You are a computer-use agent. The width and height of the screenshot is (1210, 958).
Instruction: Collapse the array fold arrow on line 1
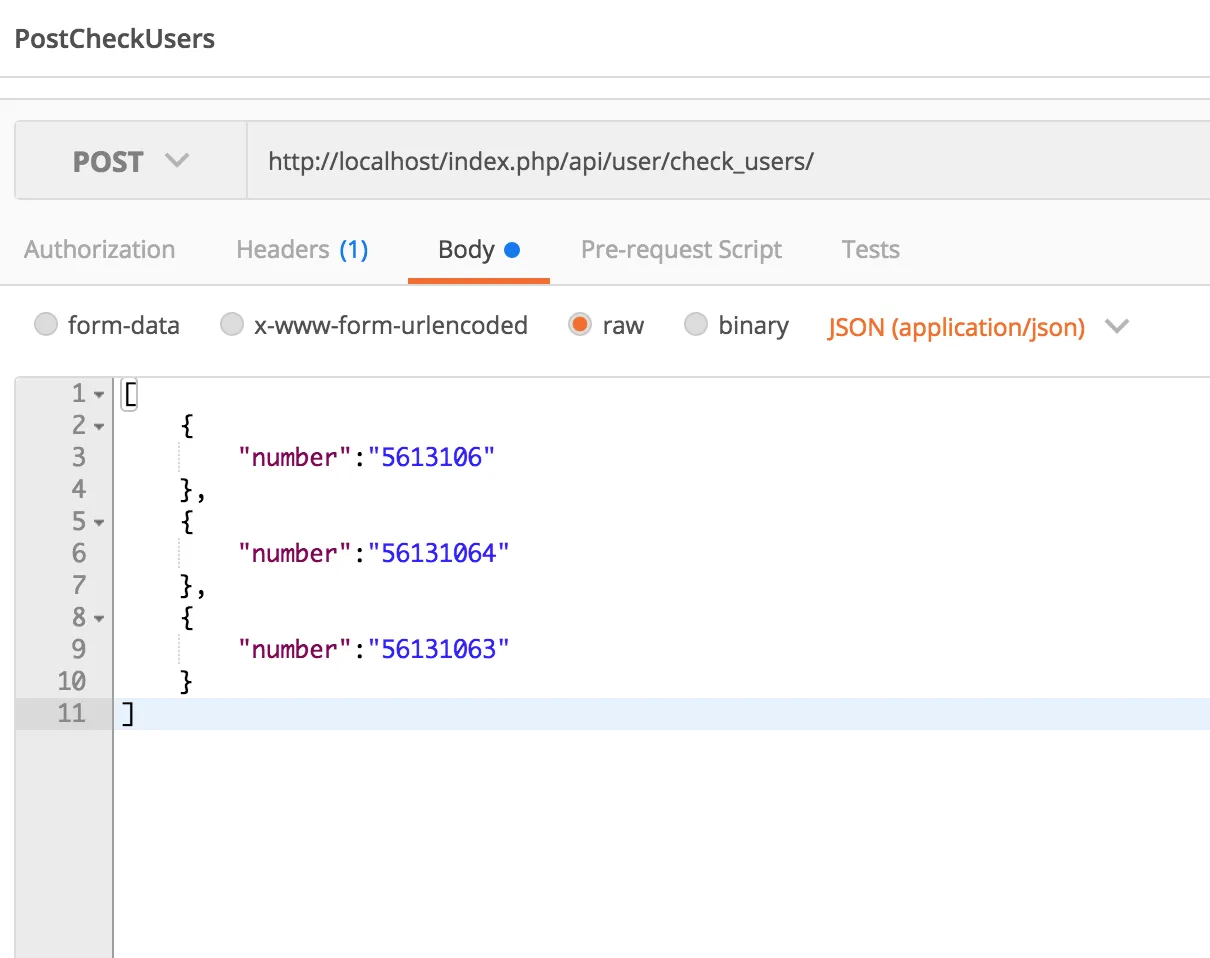(99, 395)
